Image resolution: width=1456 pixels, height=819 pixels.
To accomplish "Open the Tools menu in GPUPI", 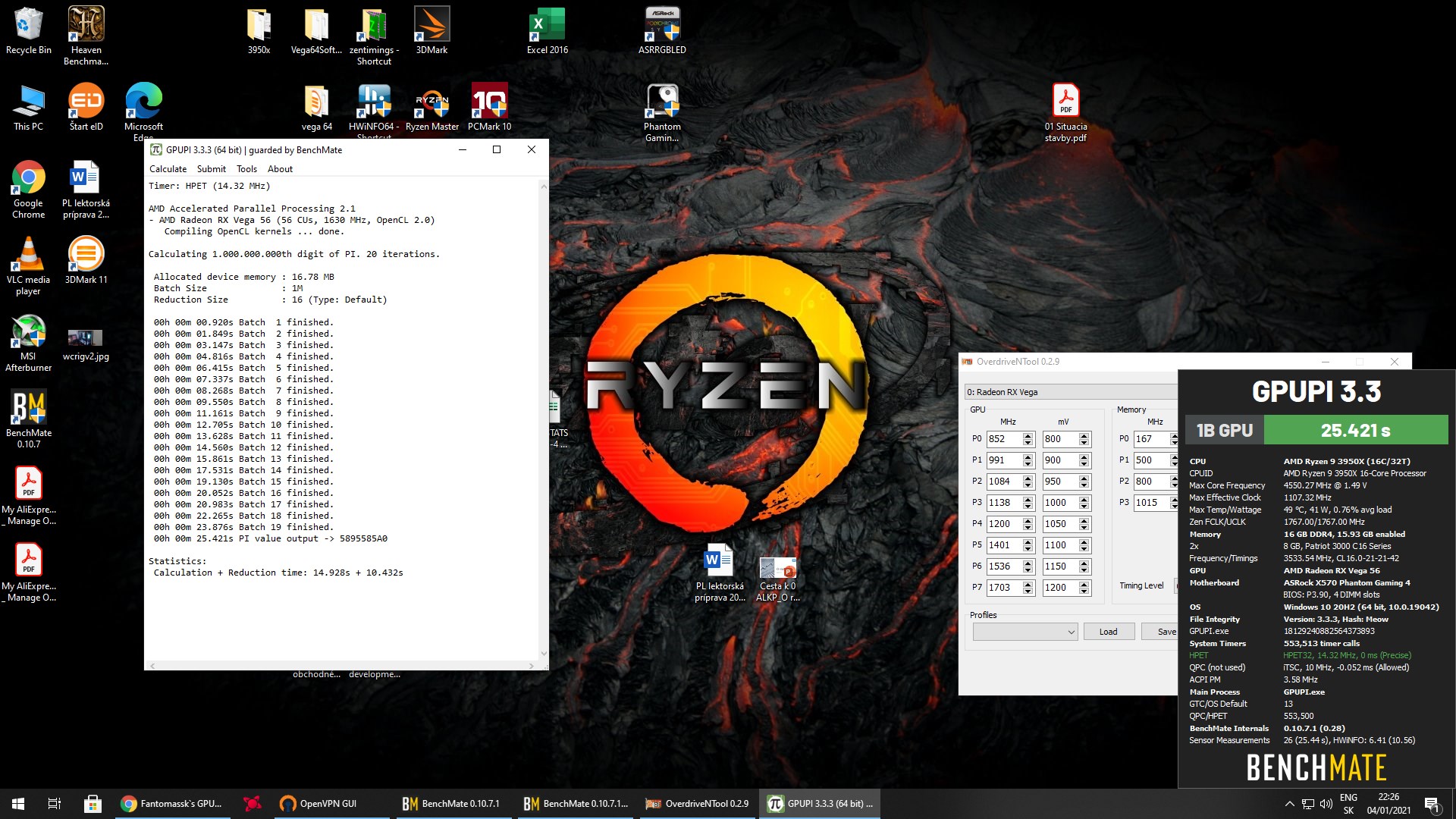I will point(246,169).
